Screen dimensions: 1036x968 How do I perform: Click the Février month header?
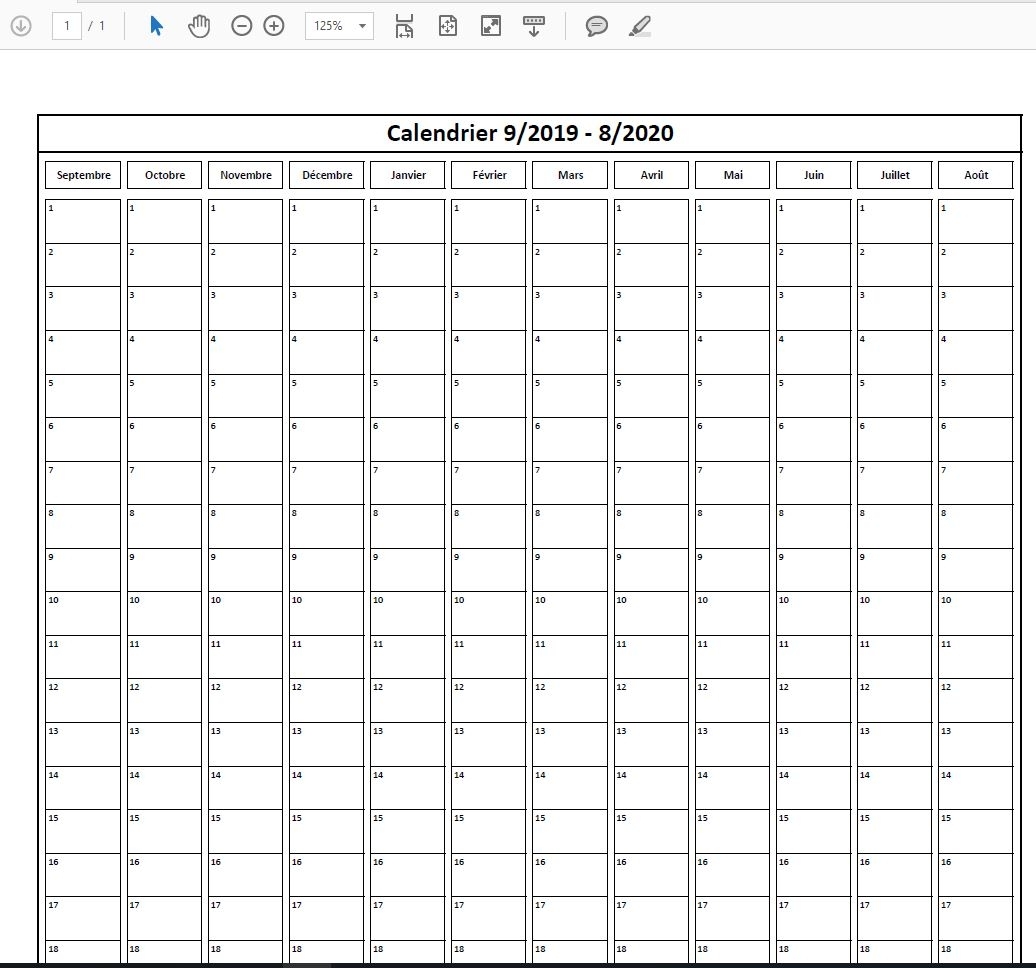pos(489,175)
